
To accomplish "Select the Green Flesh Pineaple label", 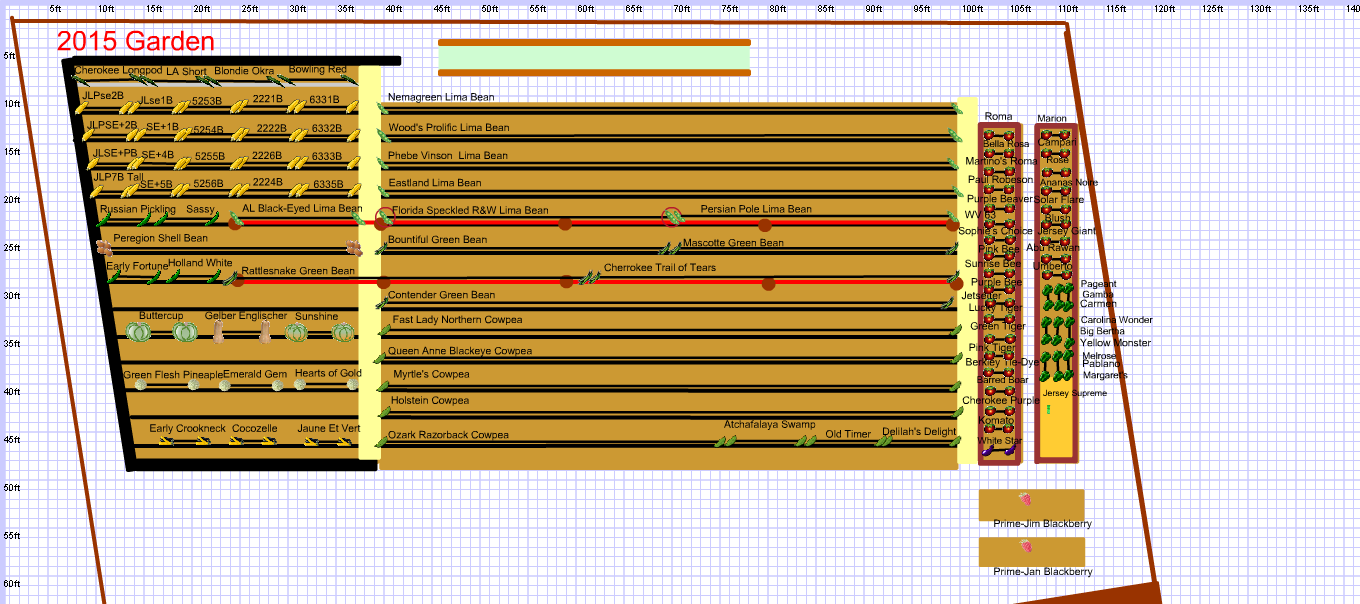I will pyautogui.click(x=172, y=374).
